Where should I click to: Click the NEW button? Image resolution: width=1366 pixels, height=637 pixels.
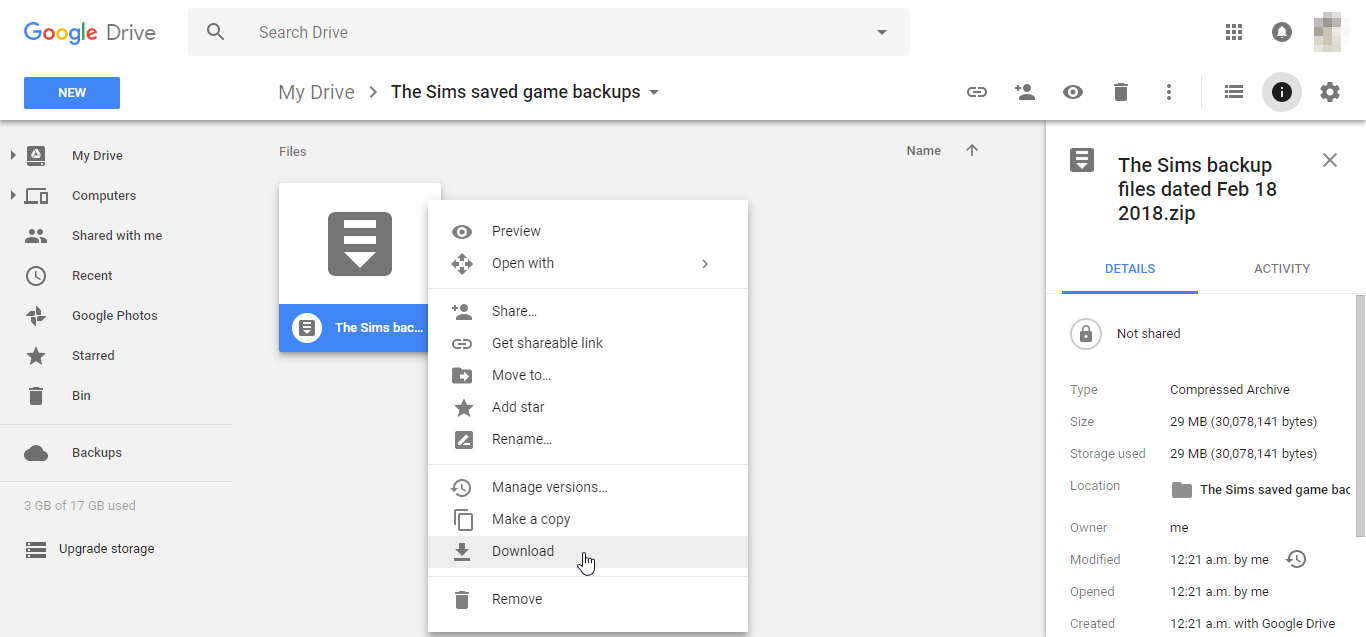(72, 92)
